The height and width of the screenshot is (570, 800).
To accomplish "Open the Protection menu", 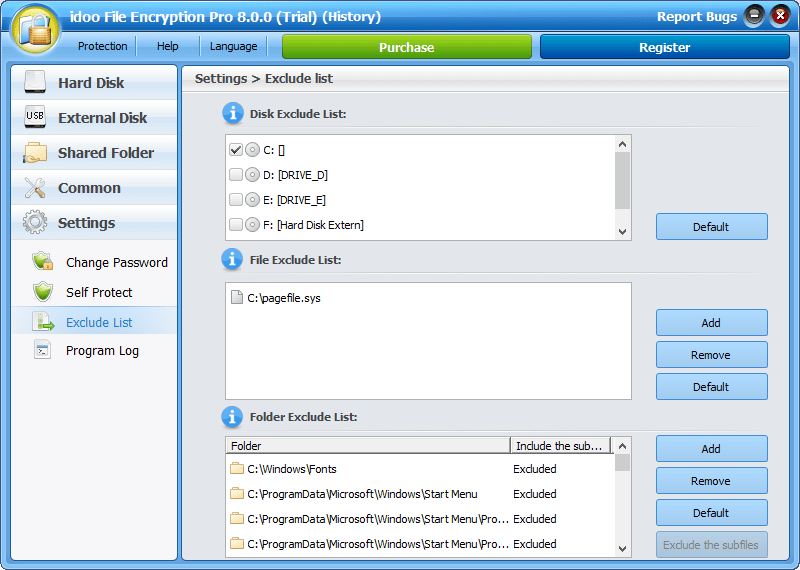I will [x=102, y=46].
